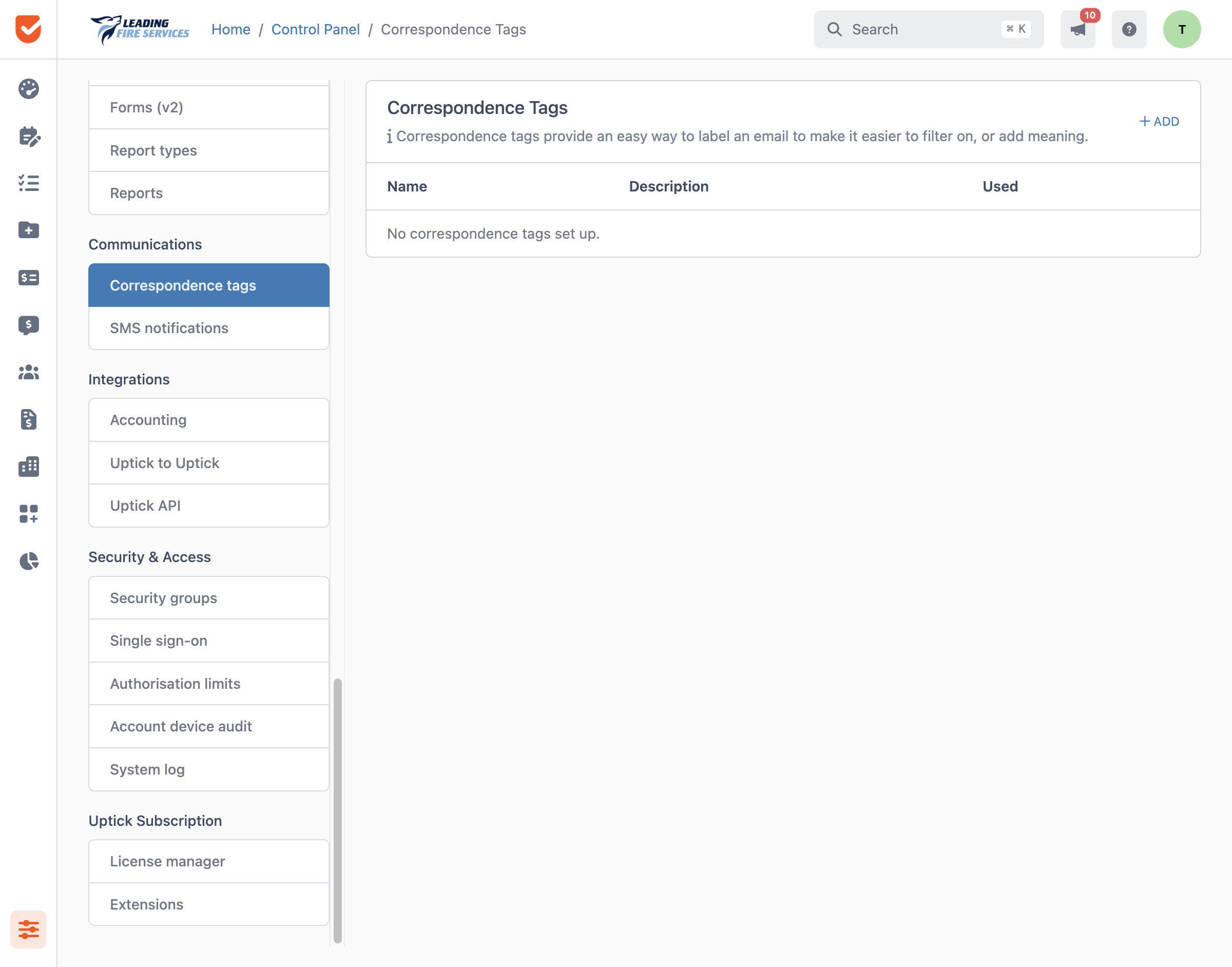Add a new correspondence tag

(1159, 121)
